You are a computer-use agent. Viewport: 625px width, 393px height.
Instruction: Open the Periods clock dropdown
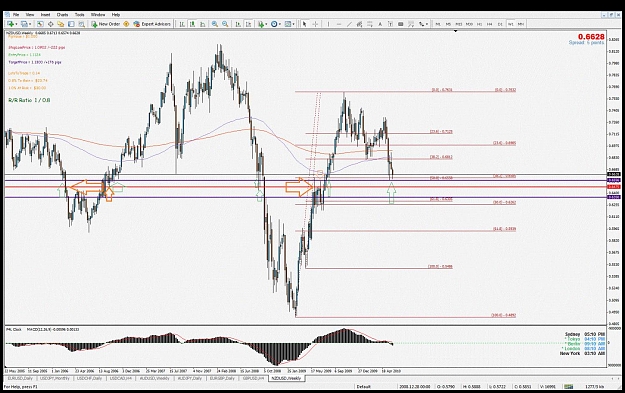(x=275, y=24)
